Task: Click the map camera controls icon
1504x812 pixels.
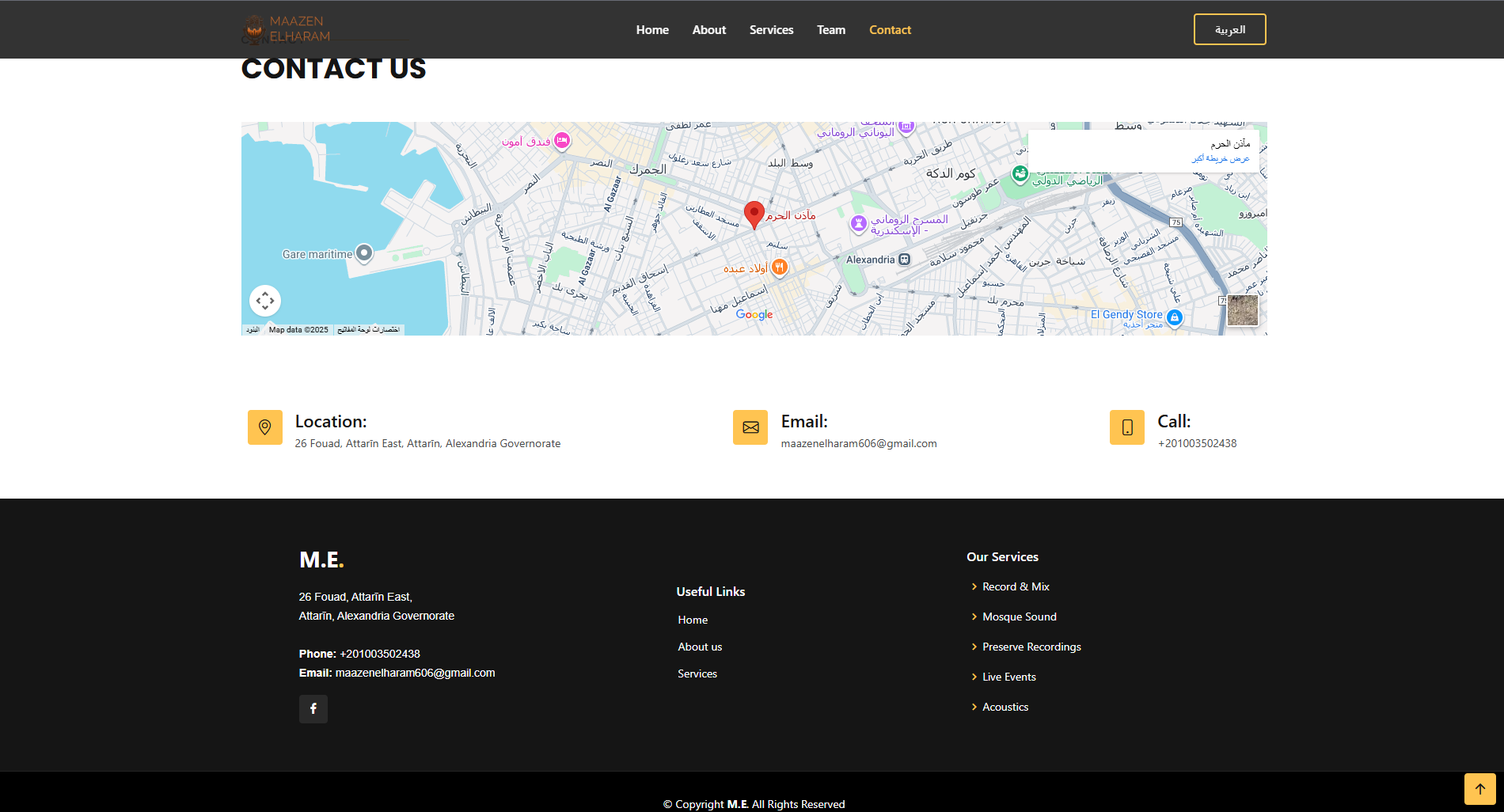Action: 265,301
